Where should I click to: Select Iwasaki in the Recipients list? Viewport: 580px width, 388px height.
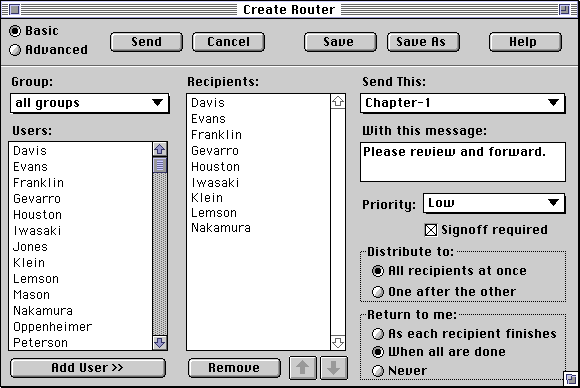point(259,182)
